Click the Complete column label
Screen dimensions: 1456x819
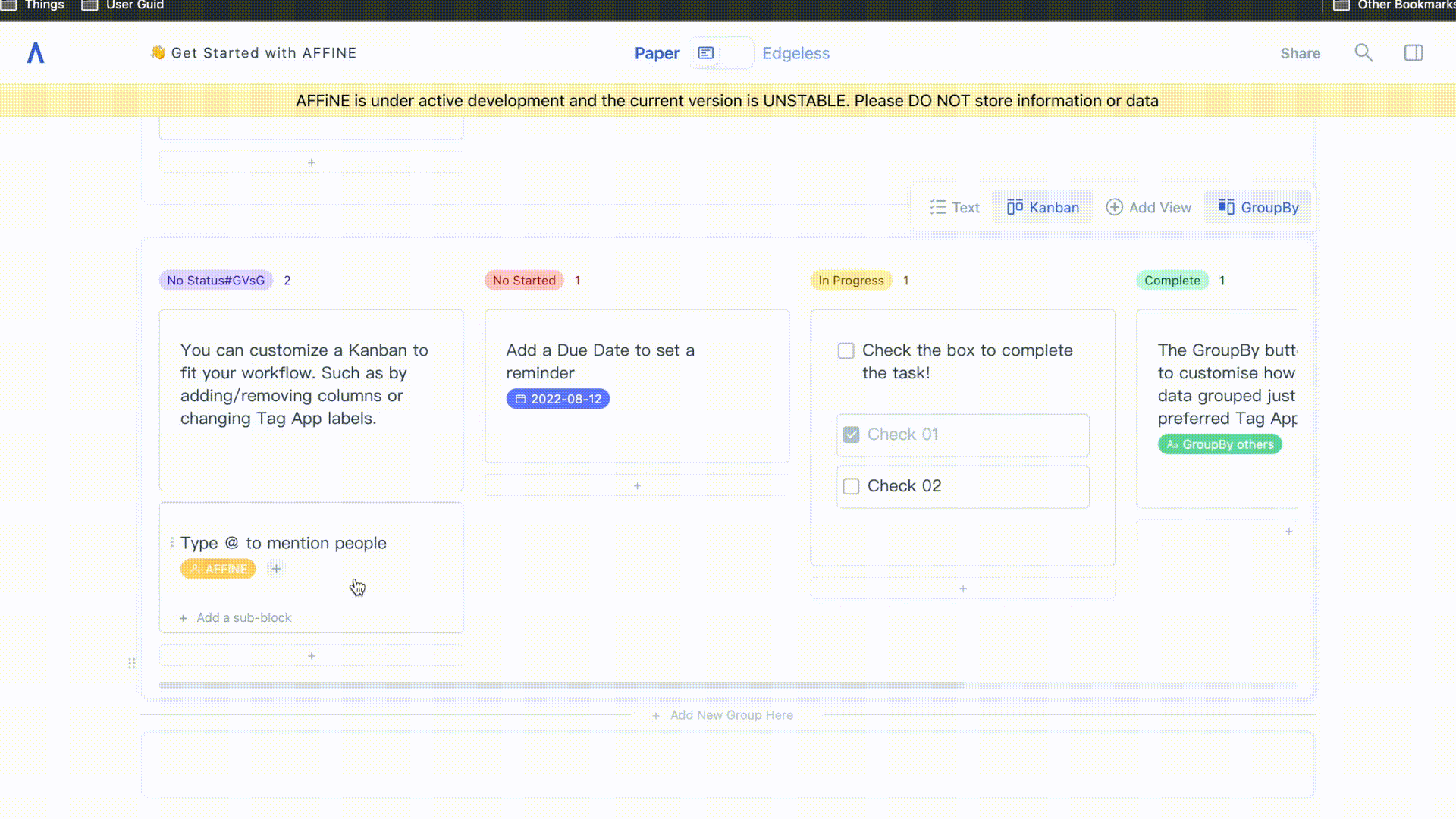click(x=1172, y=281)
